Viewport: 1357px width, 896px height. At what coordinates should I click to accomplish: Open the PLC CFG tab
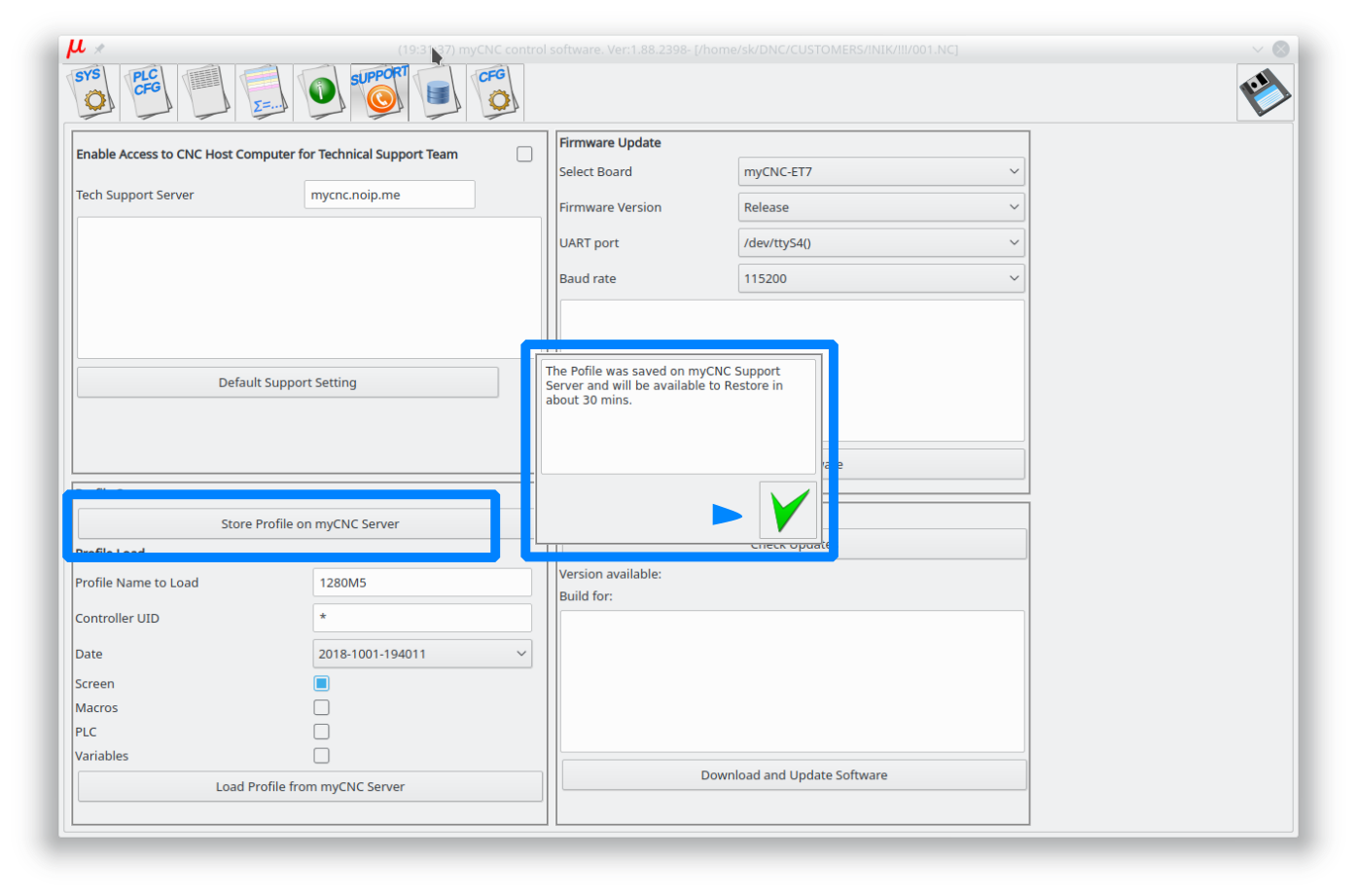click(x=148, y=92)
